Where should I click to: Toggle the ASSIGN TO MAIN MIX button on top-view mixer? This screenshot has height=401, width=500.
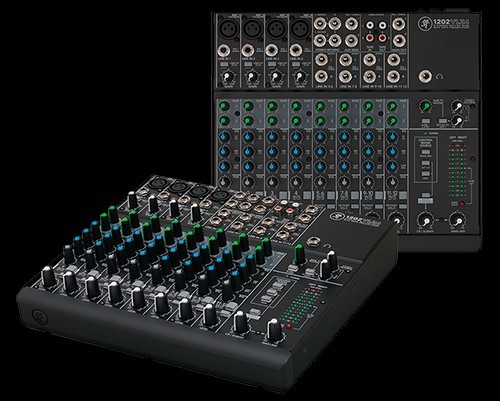coord(426,195)
